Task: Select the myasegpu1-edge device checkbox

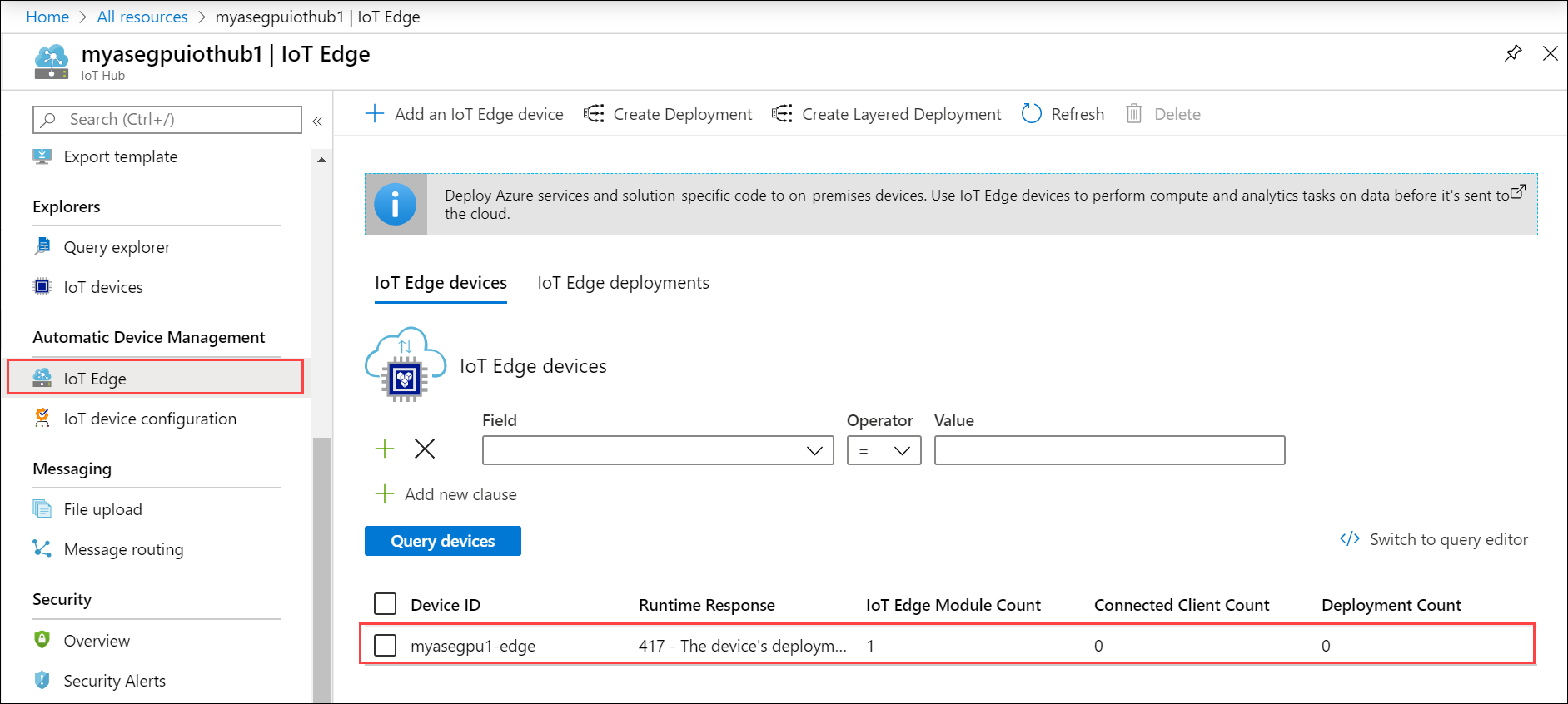Action: point(385,645)
